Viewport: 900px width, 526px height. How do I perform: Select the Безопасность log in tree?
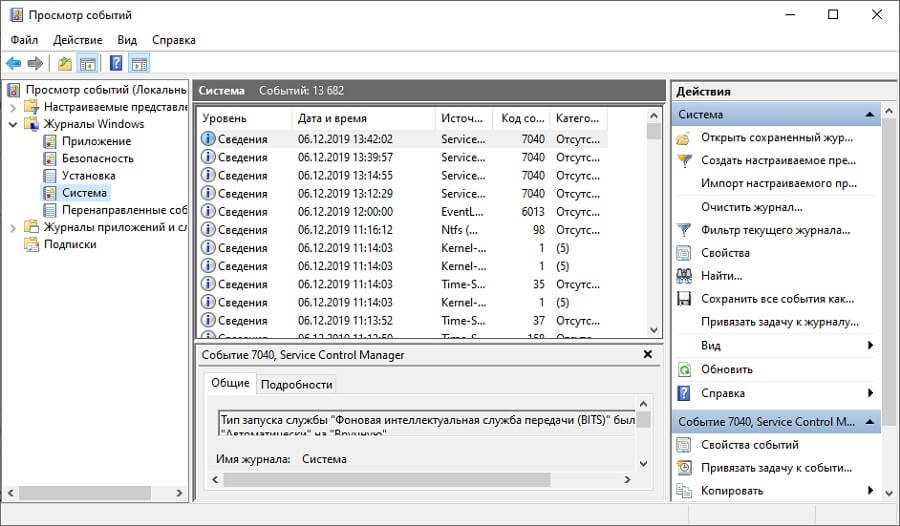(97, 158)
